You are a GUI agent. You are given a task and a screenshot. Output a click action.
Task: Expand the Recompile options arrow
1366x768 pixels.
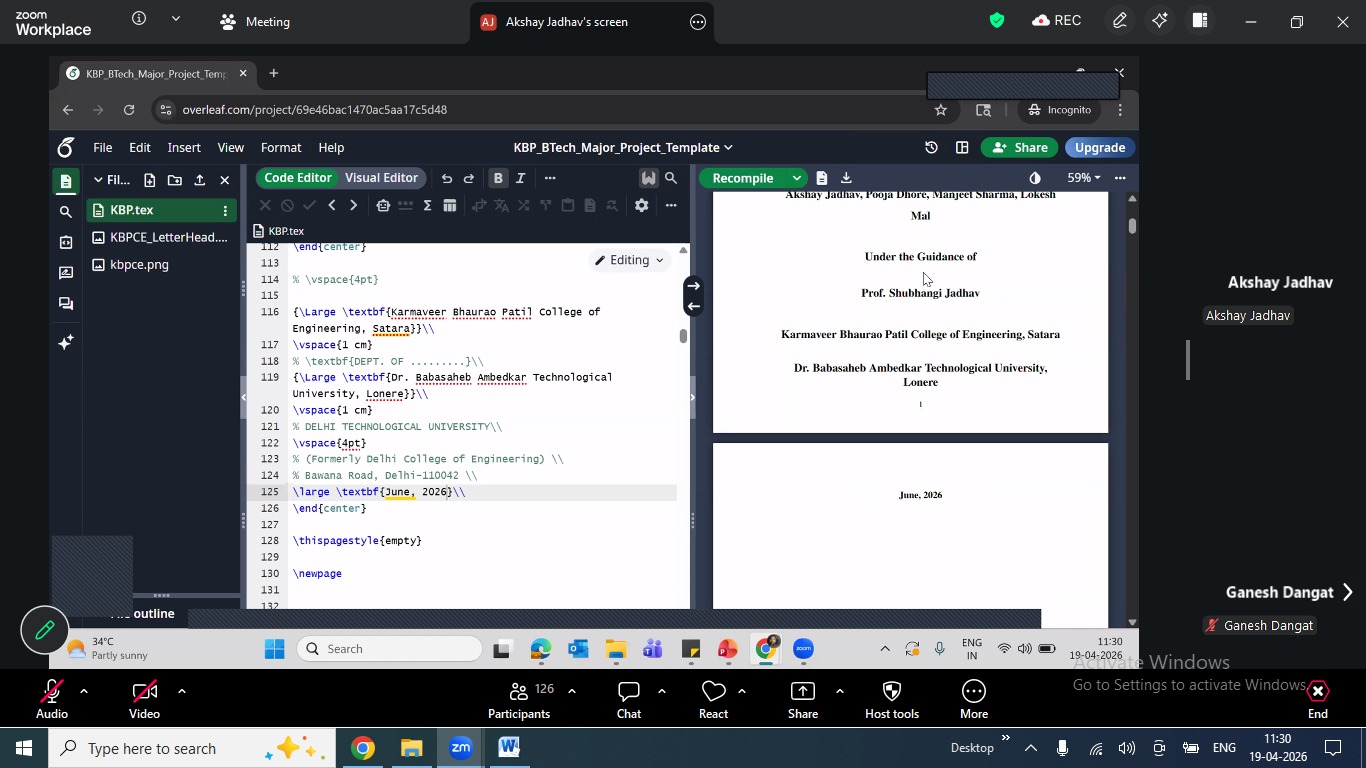click(x=797, y=178)
